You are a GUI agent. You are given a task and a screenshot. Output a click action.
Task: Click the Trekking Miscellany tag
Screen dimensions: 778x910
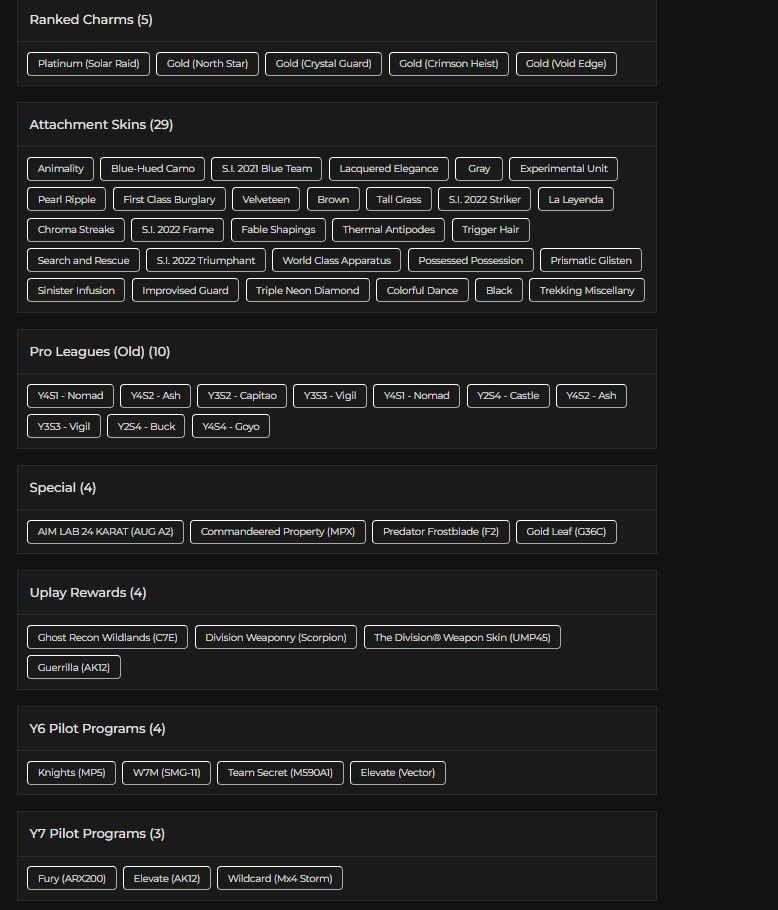(x=587, y=291)
